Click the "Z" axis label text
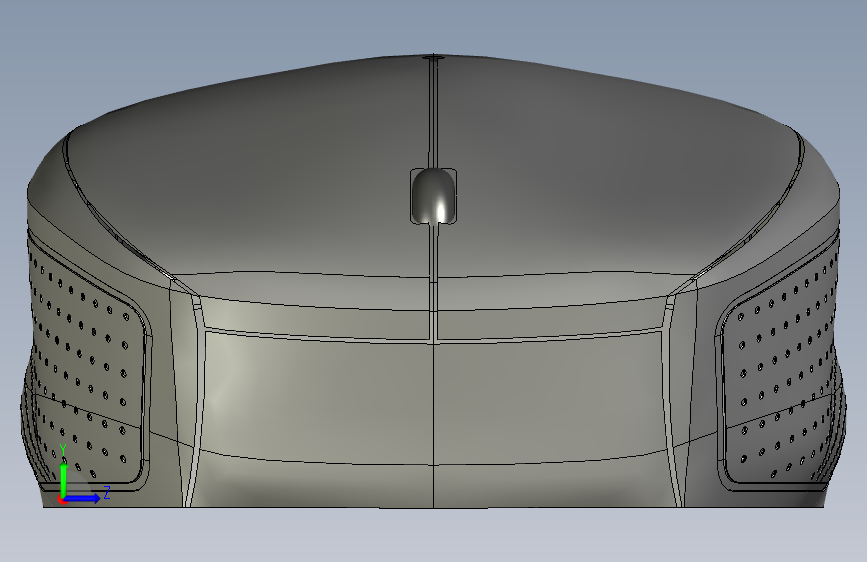Image resolution: width=867 pixels, height=562 pixels. coord(107,492)
